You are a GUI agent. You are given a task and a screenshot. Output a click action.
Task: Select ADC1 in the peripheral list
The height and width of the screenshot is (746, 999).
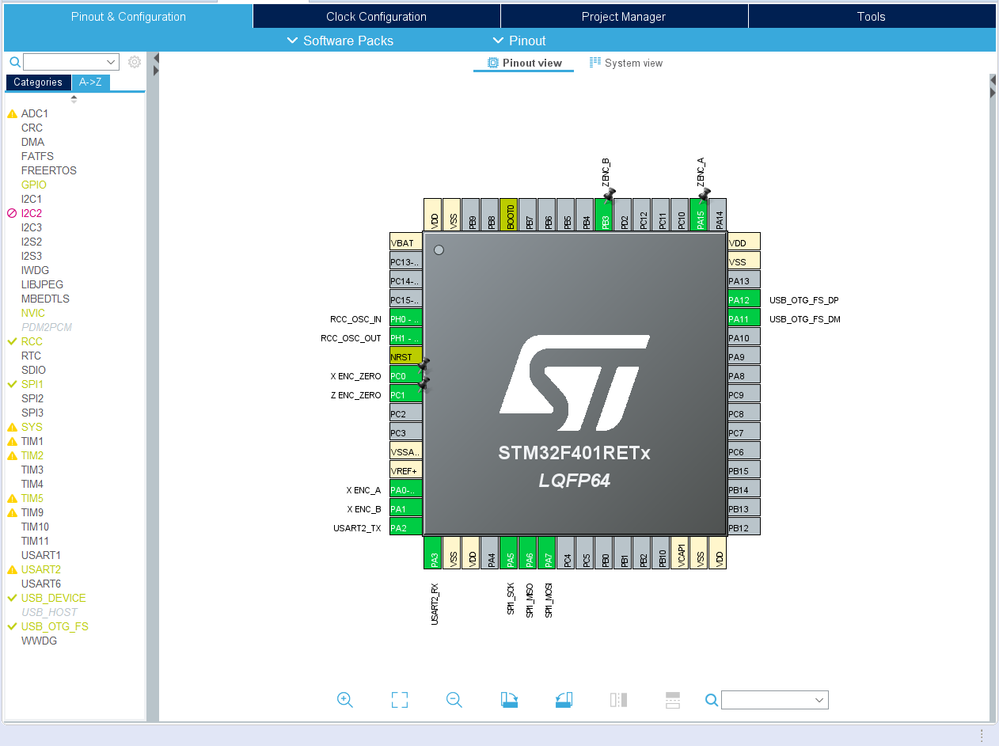pyautogui.click(x=34, y=113)
